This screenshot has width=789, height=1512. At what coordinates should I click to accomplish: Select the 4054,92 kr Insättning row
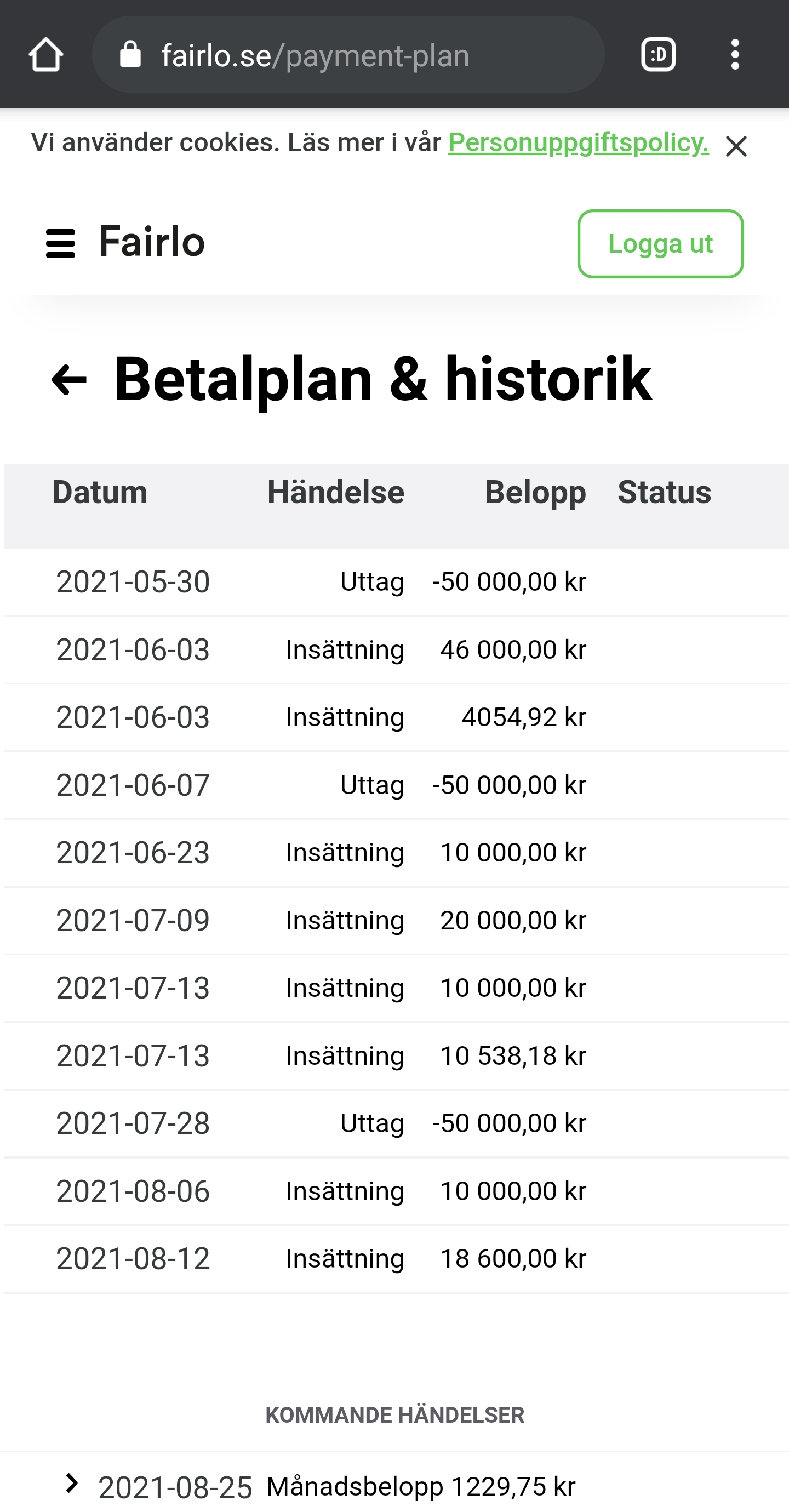pos(395,717)
